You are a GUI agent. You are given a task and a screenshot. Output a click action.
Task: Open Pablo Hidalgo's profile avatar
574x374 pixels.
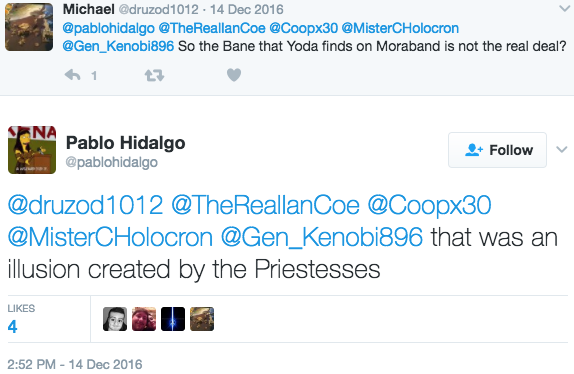(x=32, y=150)
